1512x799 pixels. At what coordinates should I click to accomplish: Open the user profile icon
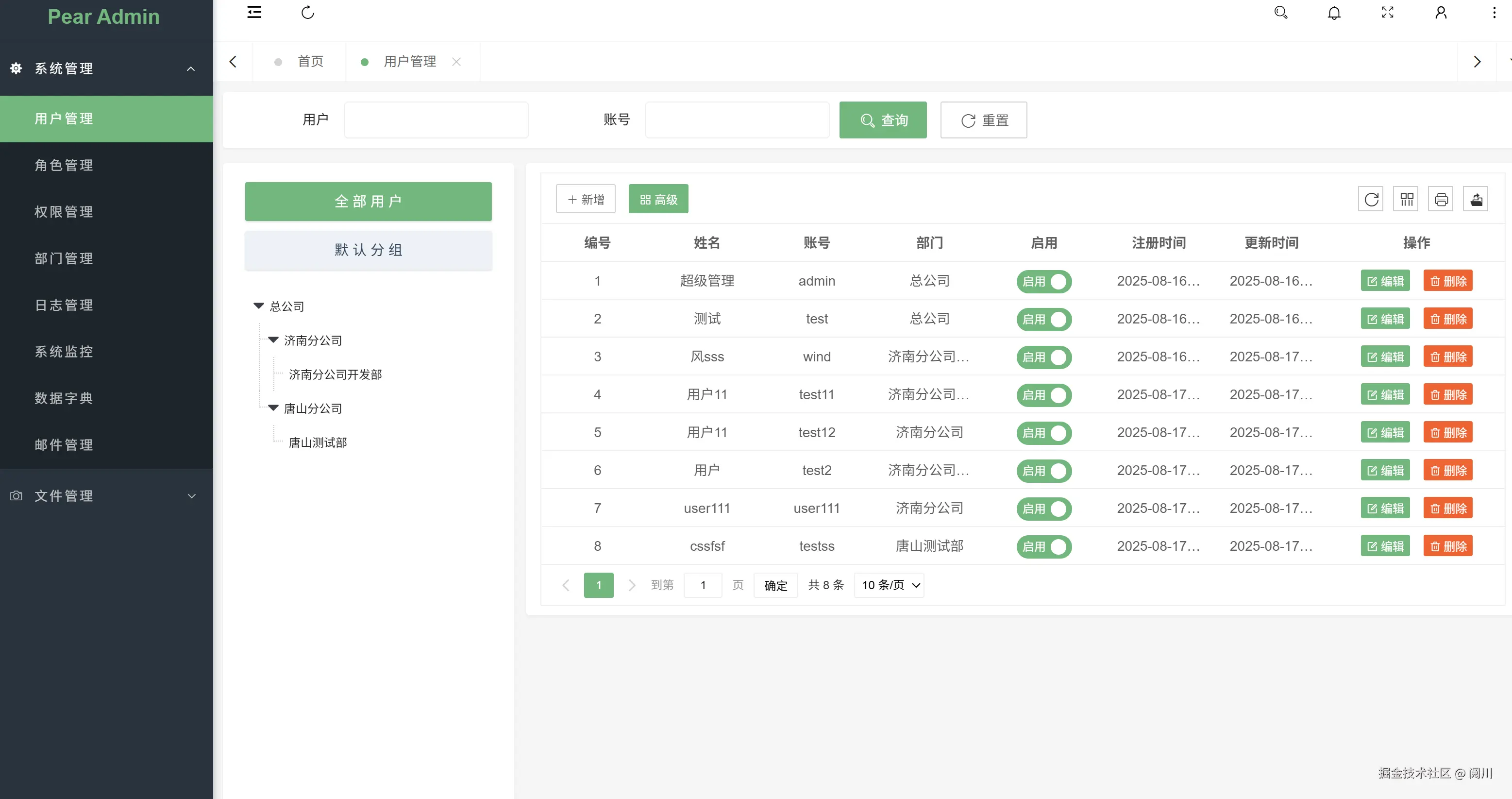click(1441, 12)
